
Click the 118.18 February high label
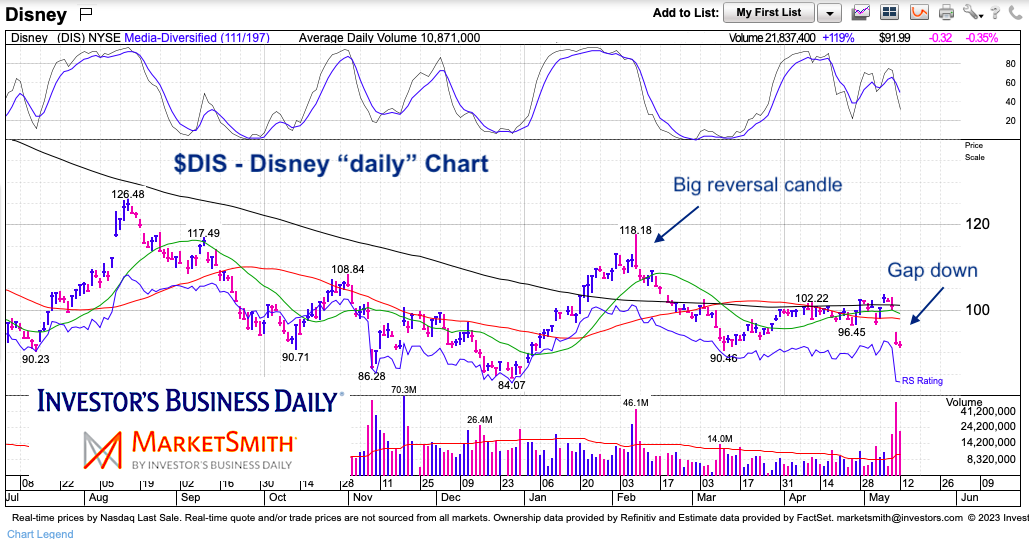point(635,230)
